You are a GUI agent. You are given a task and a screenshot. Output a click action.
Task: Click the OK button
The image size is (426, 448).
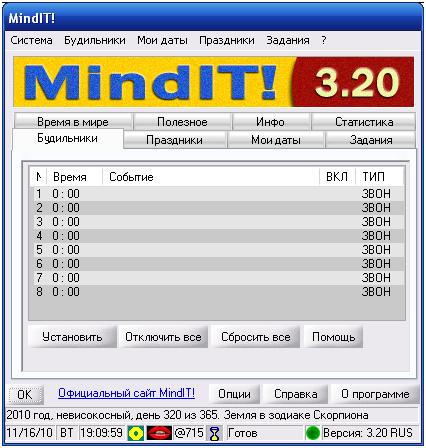25,395
